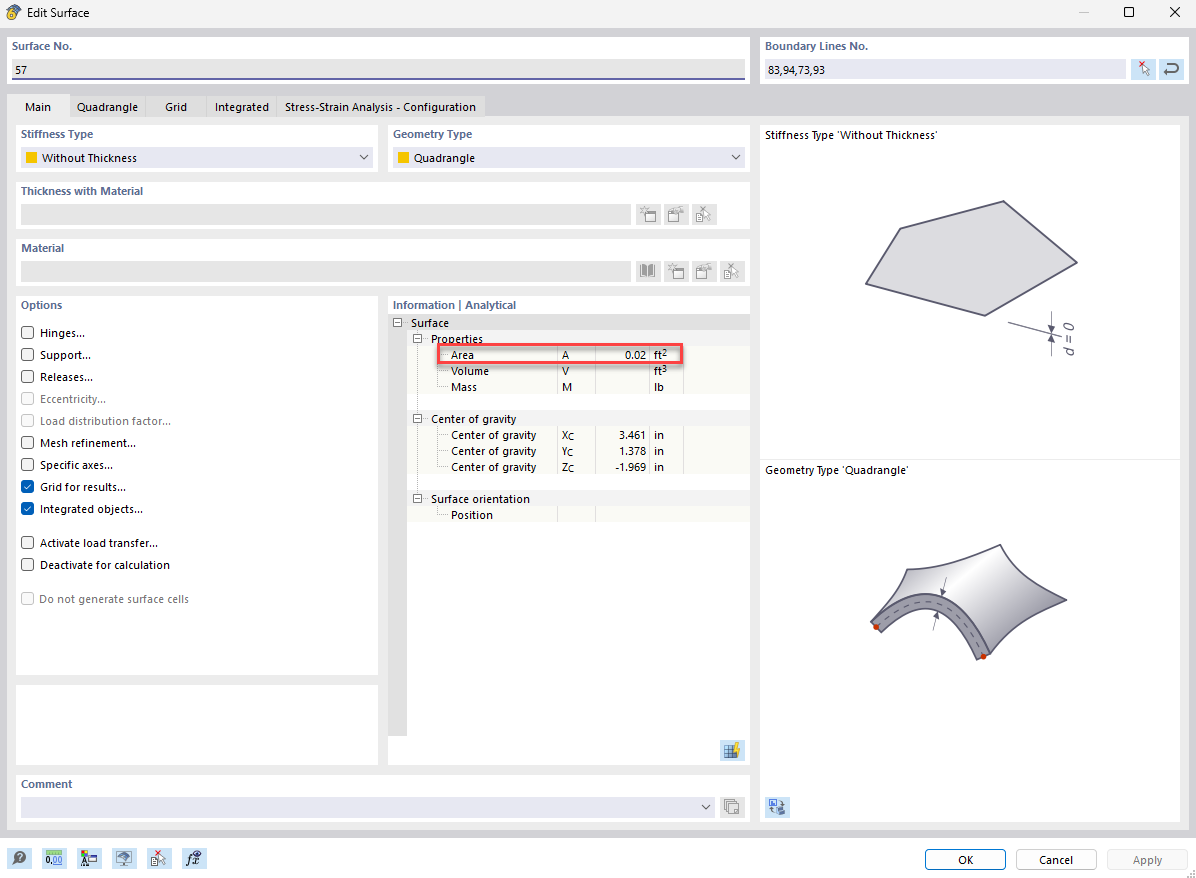Click inside the Surface No. input field
The height and width of the screenshot is (878, 1196).
pyautogui.click(x=378, y=69)
